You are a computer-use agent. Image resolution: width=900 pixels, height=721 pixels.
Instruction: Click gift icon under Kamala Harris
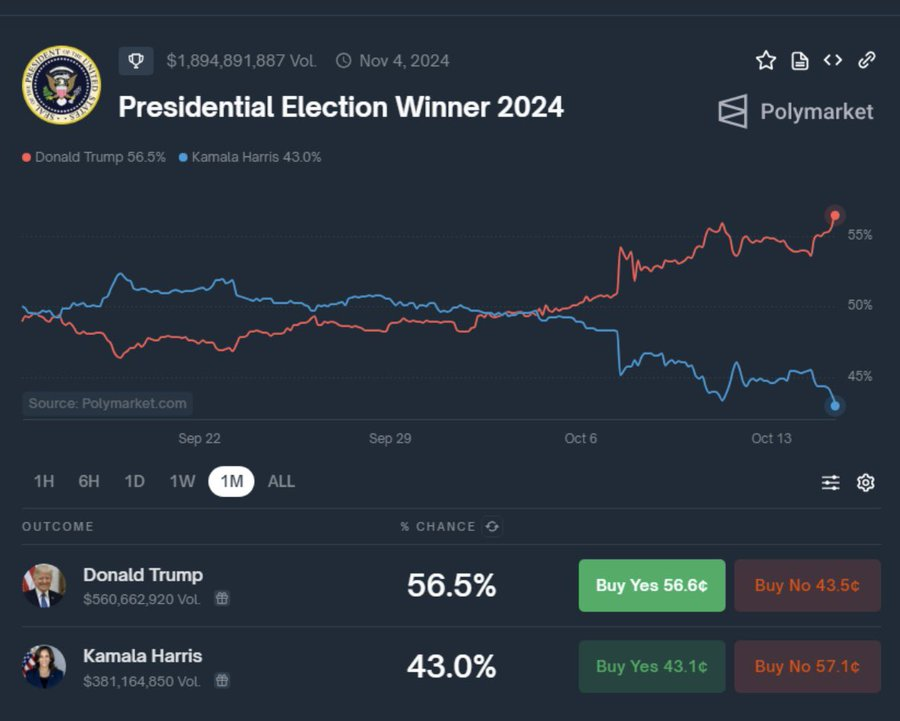click(x=222, y=680)
